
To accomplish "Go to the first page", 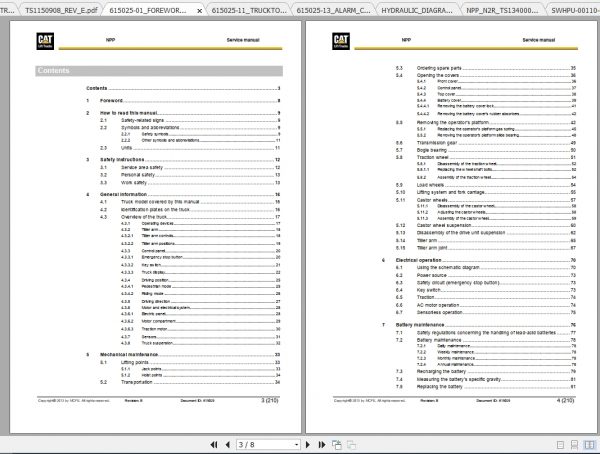I will point(214,444).
